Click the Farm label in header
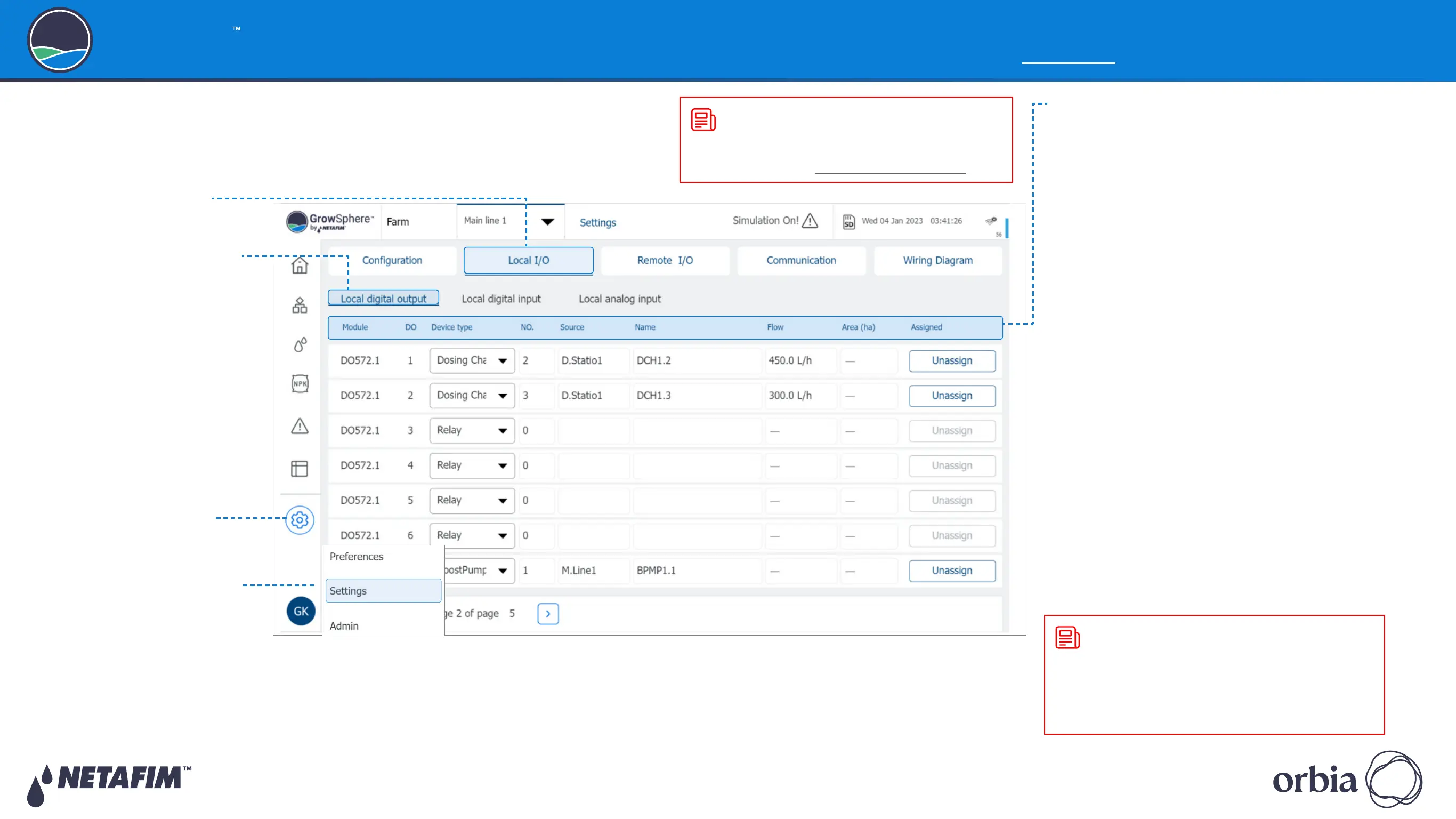Image resolution: width=1456 pixels, height=819 pixels. (x=398, y=222)
